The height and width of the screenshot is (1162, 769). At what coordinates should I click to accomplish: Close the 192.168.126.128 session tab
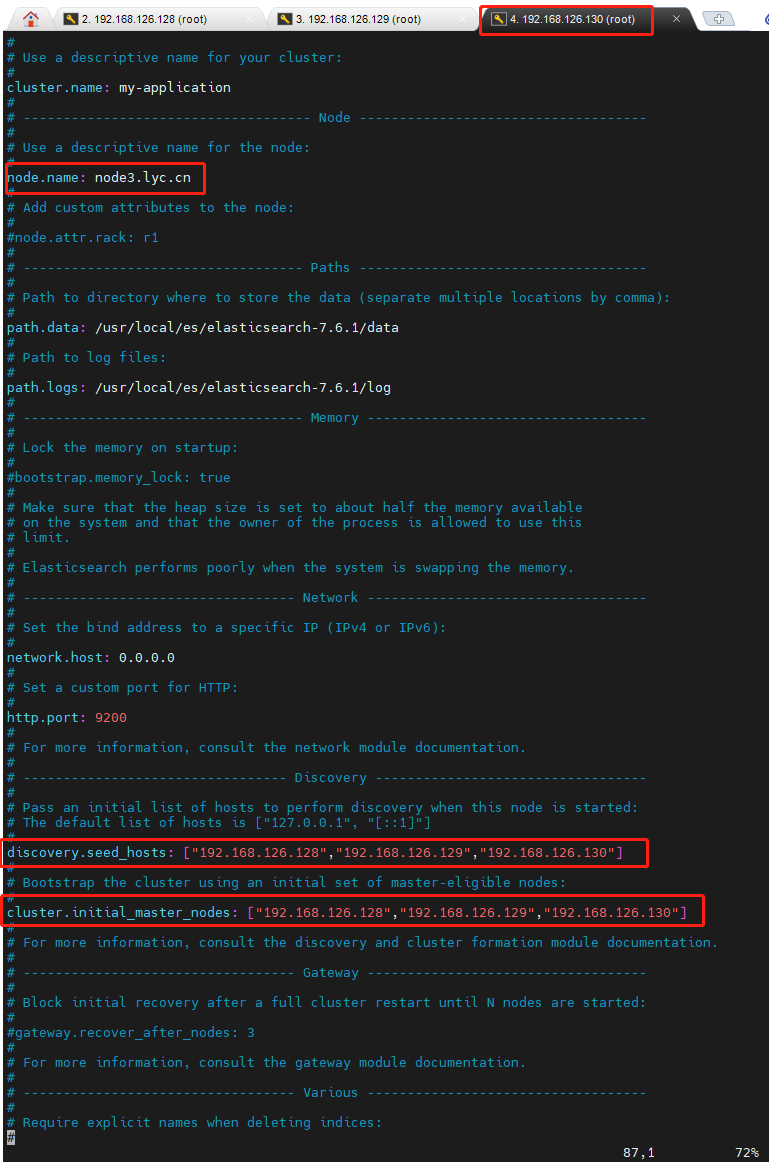click(249, 19)
